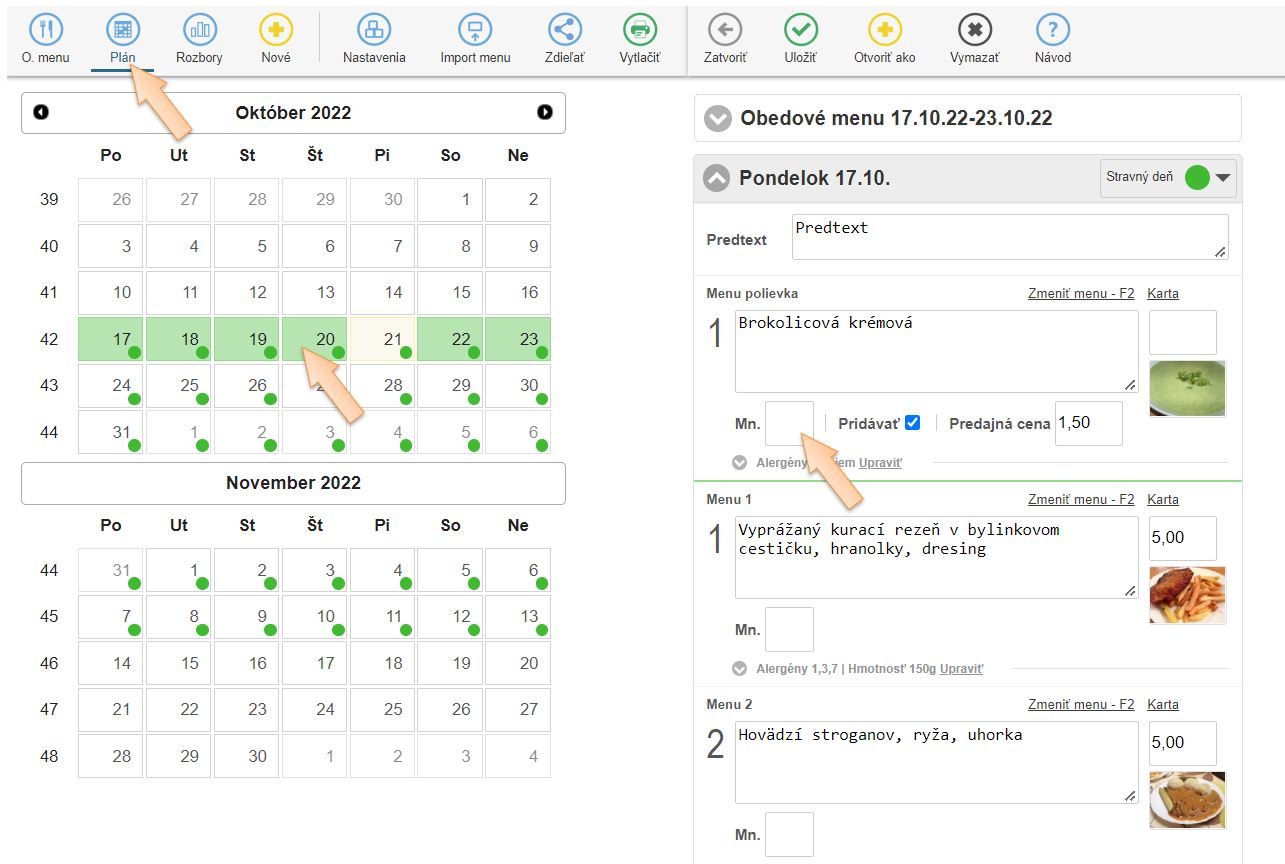Print the menu with Vytlačiť icon

click(x=639, y=32)
